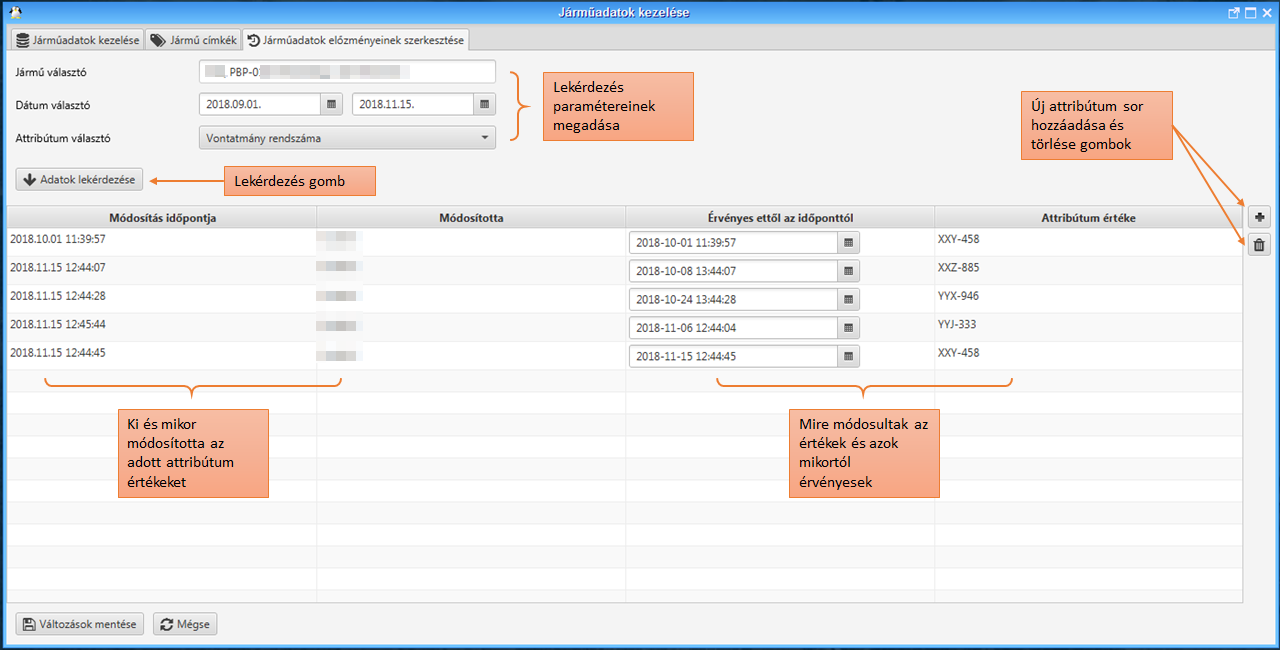
Task: Click the Jármű választó input field
Action: coord(347,72)
